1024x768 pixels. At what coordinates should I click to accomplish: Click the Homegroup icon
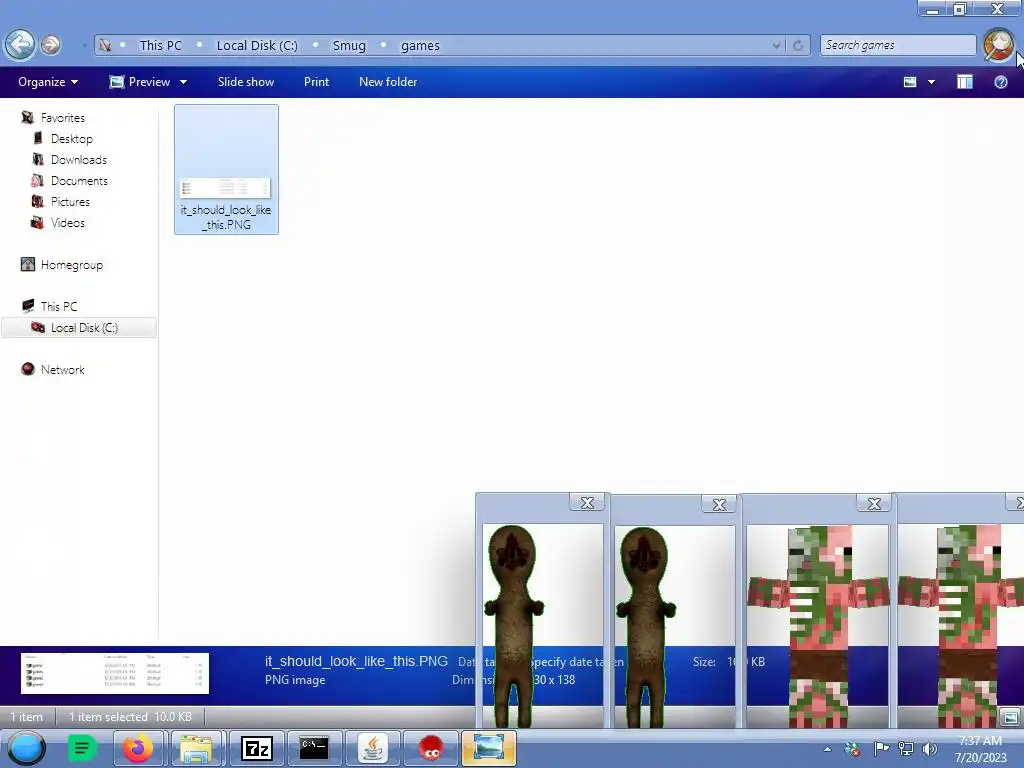tap(27, 264)
